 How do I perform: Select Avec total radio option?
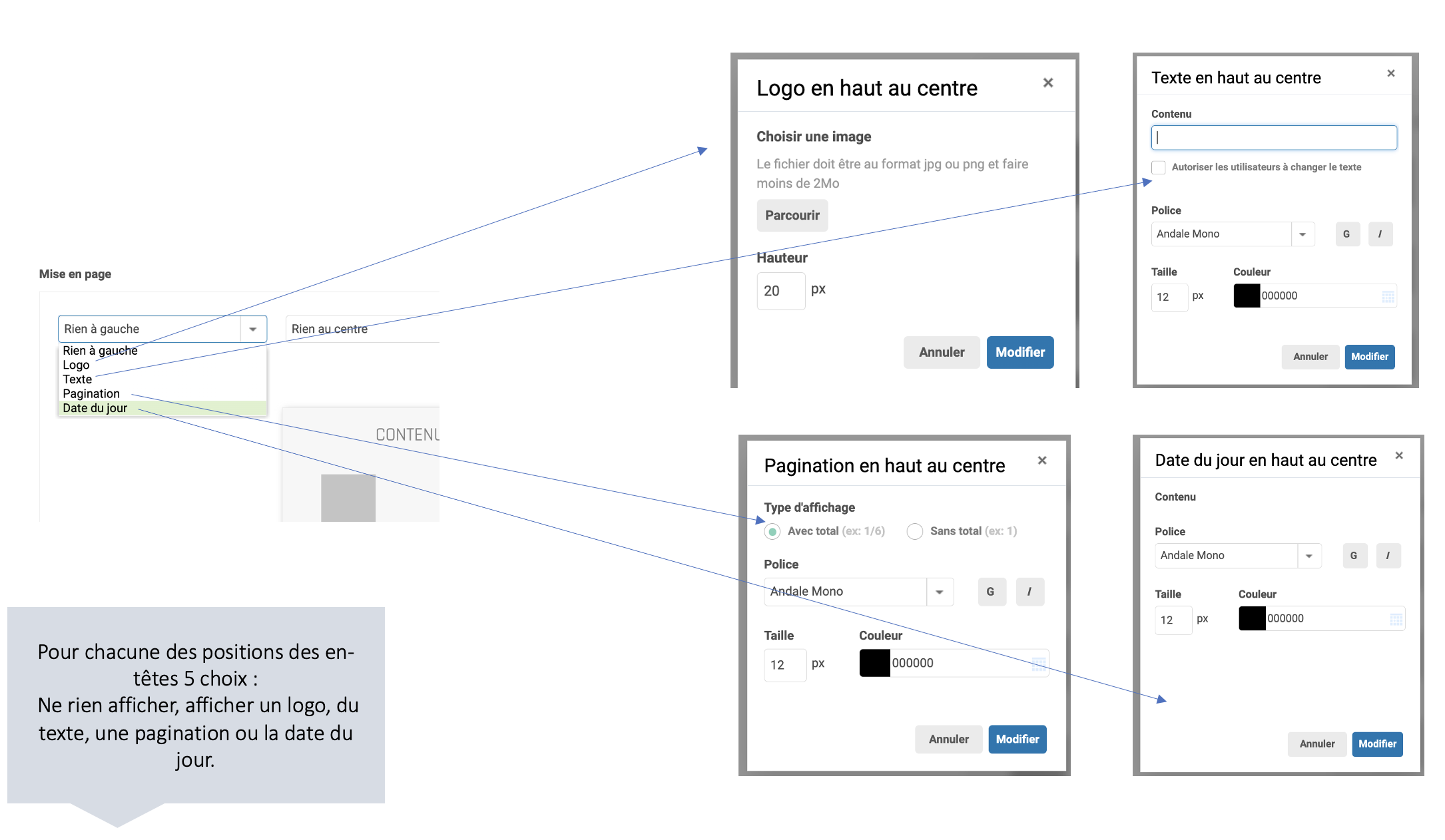[772, 531]
